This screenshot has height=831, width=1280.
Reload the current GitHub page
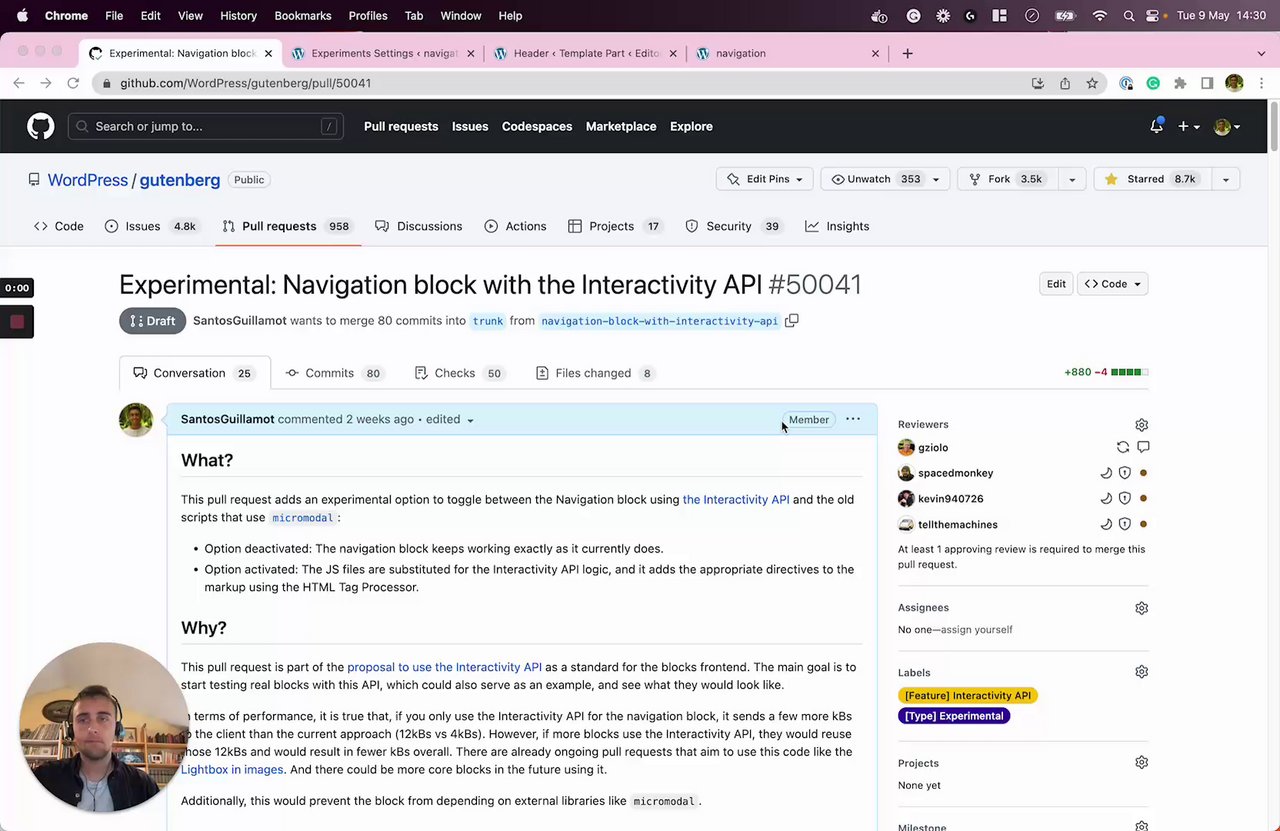(73, 83)
